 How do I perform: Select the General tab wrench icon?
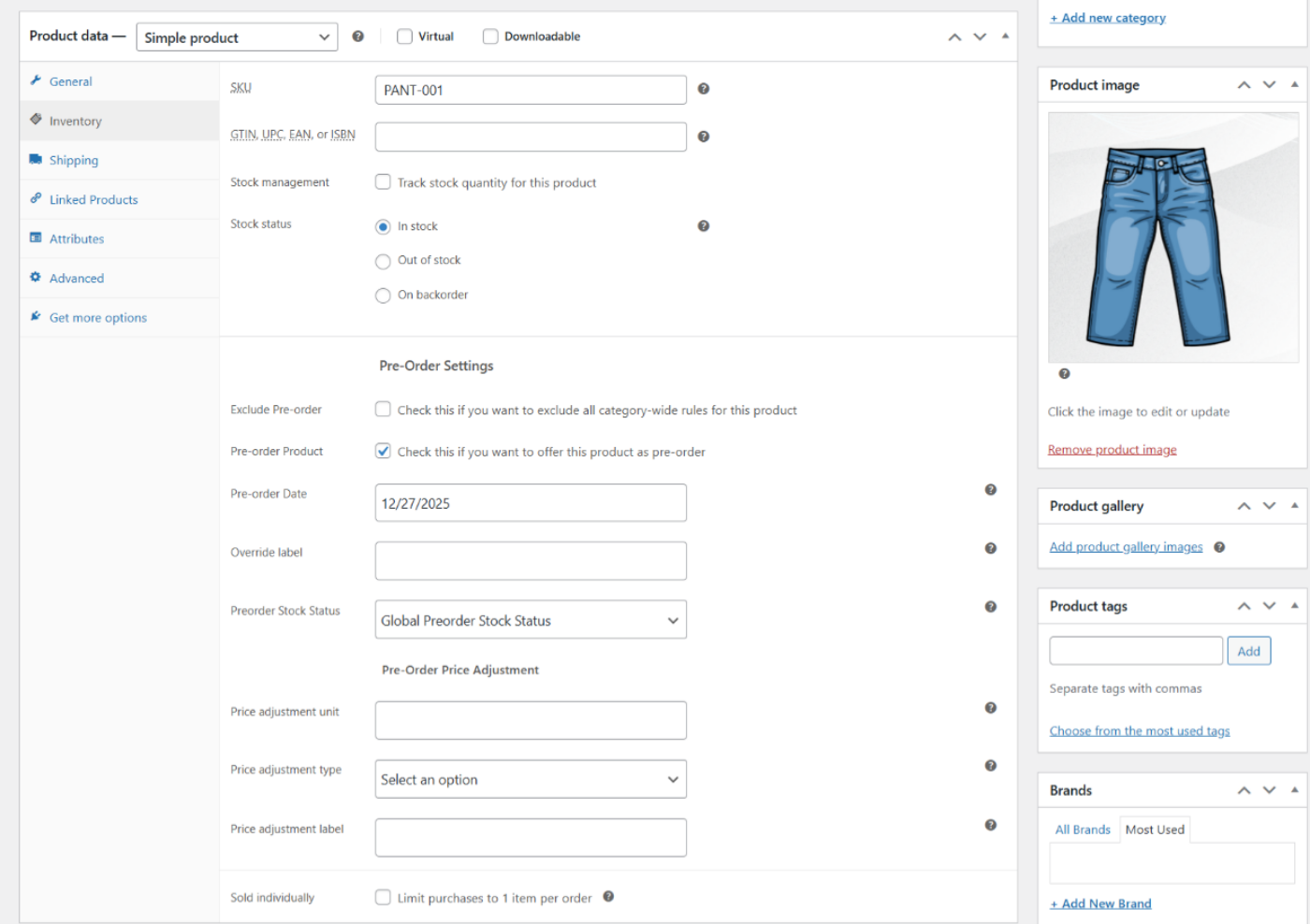coord(35,81)
